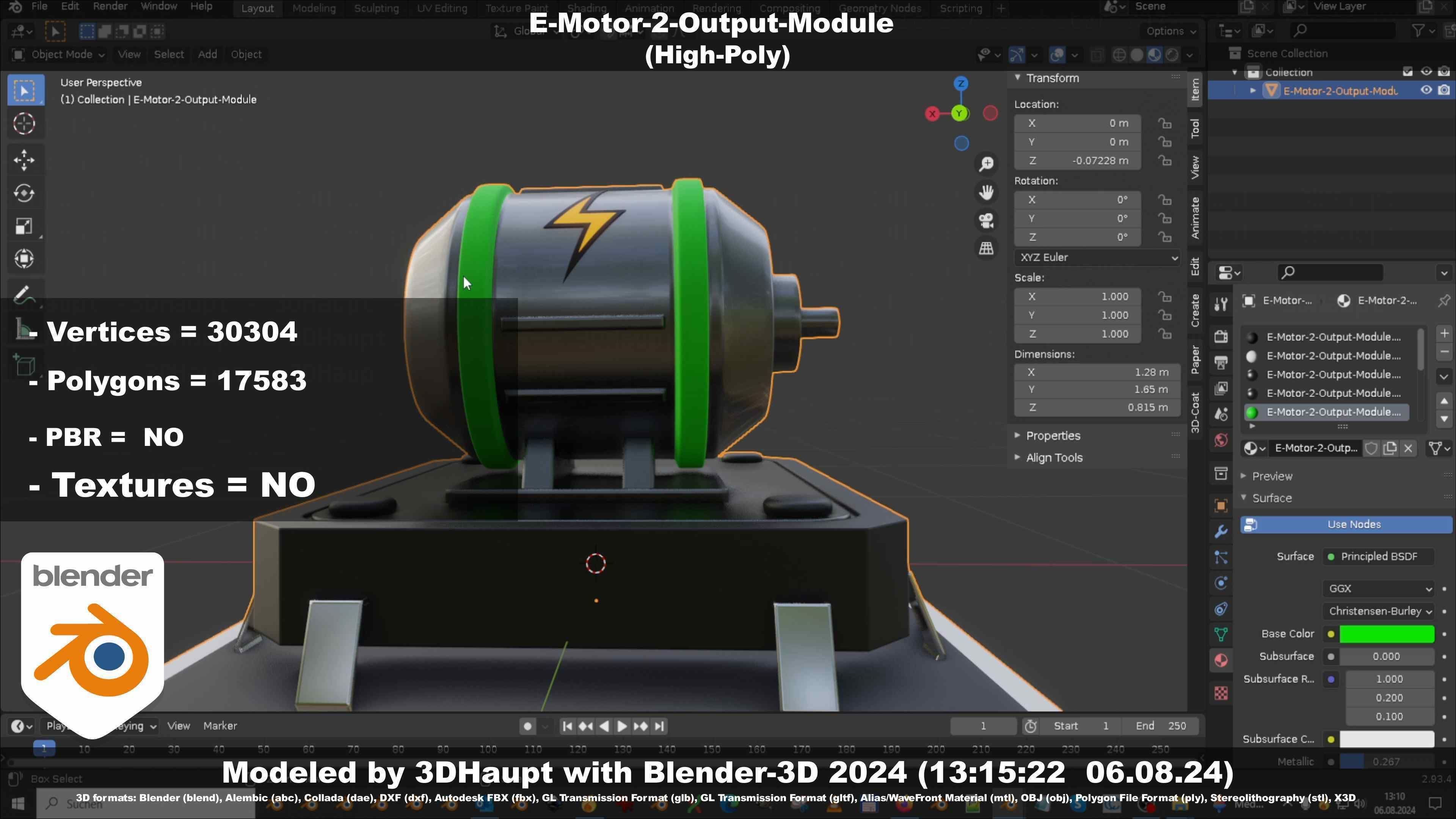
Task: Toggle render camera for E-Motor-2-Output-Module object
Action: [x=1444, y=91]
